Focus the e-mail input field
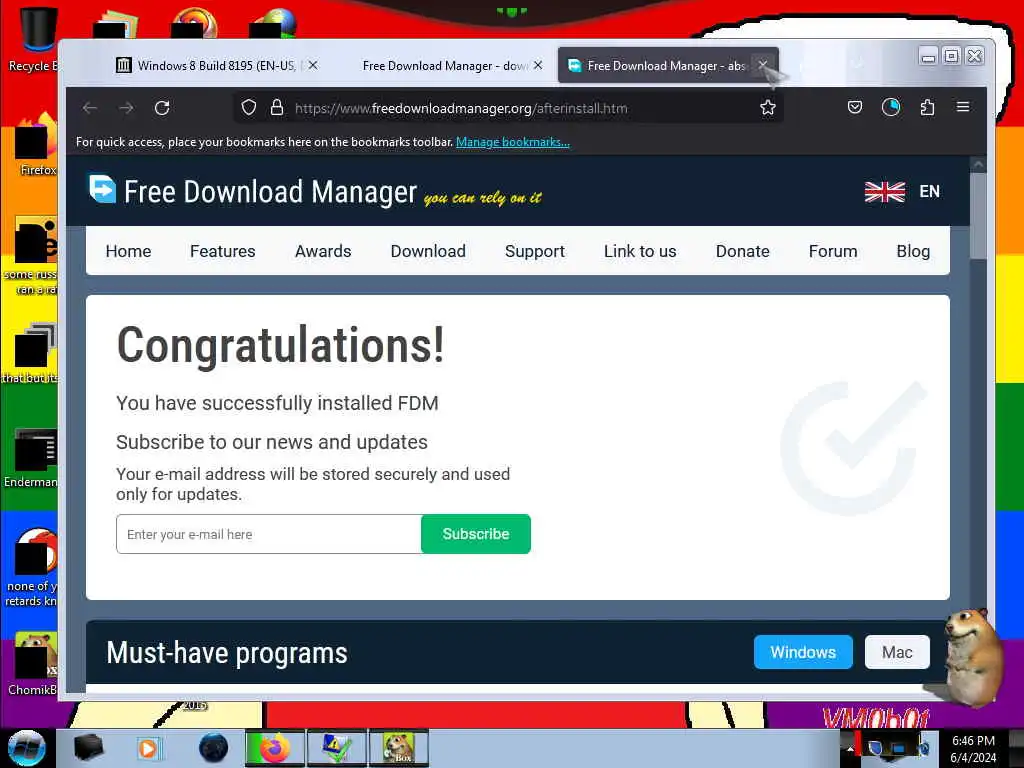 [269, 534]
